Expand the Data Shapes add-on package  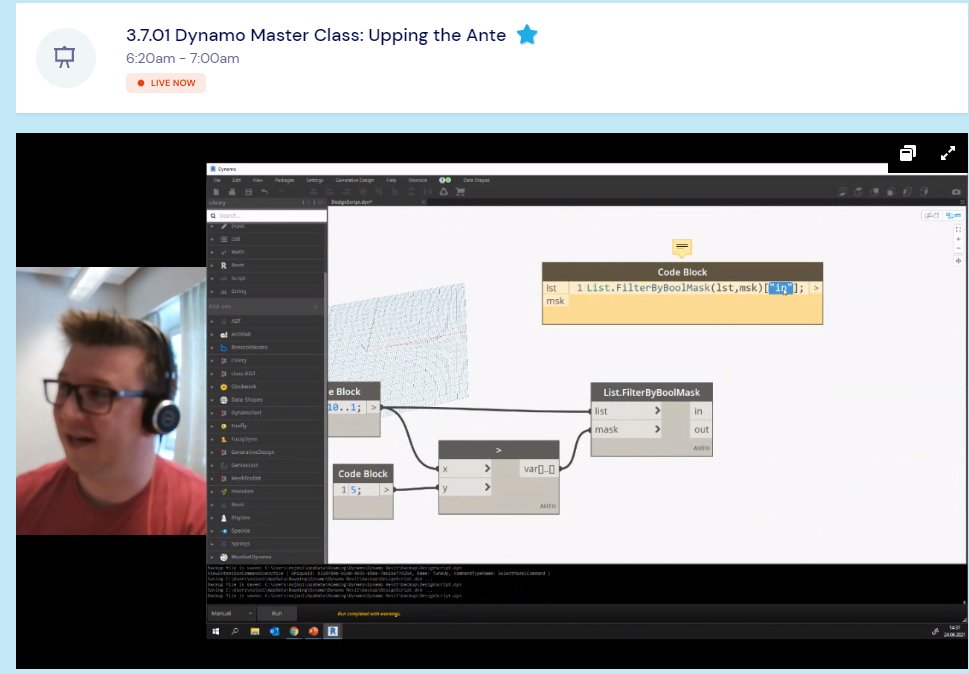pyautogui.click(x=266, y=400)
